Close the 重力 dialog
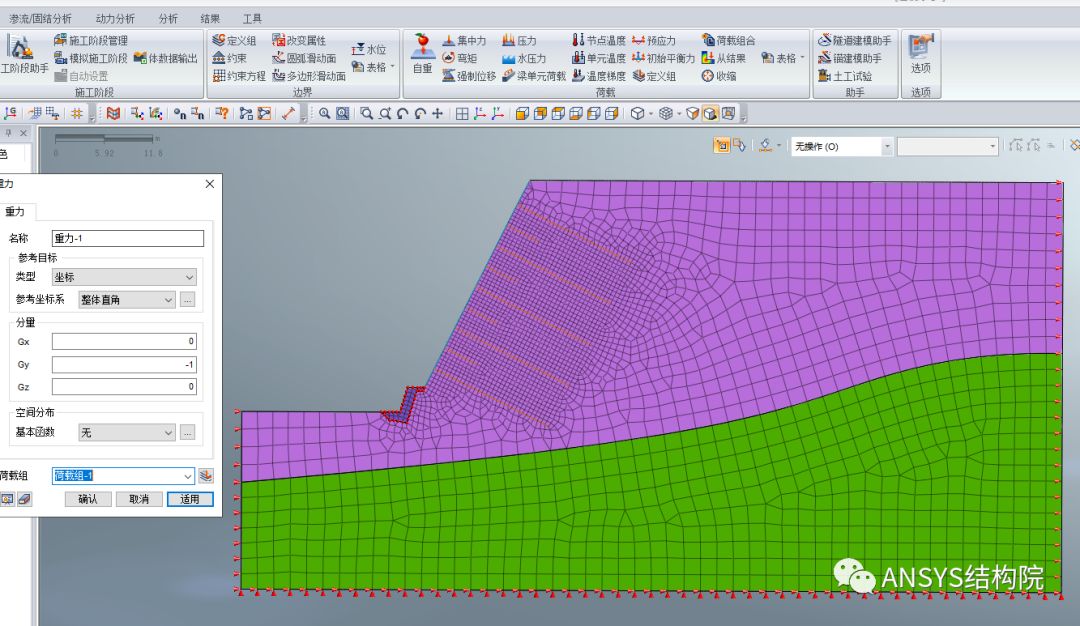 pyautogui.click(x=210, y=184)
